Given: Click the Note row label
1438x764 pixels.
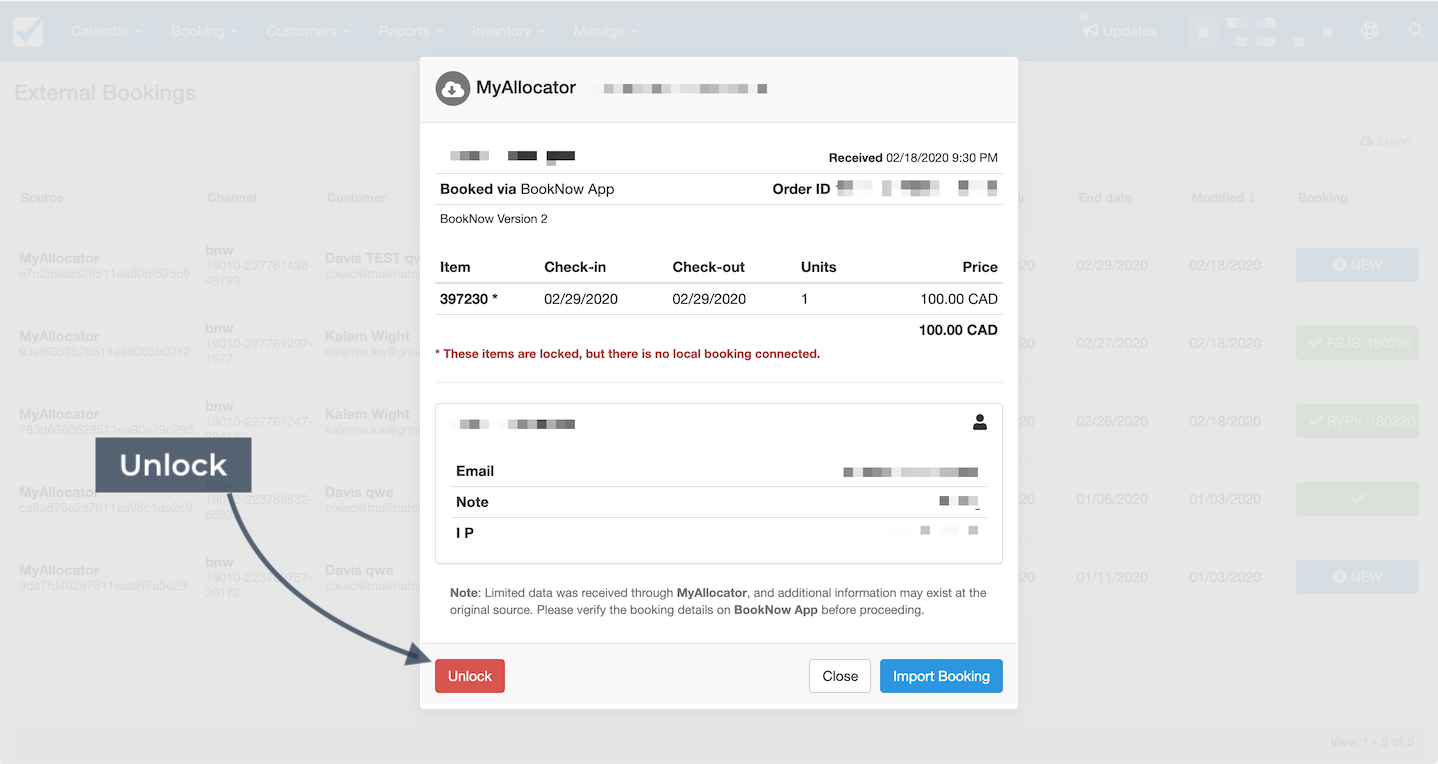Looking at the screenshot, I should pyautogui.click(x=472, y=502).
